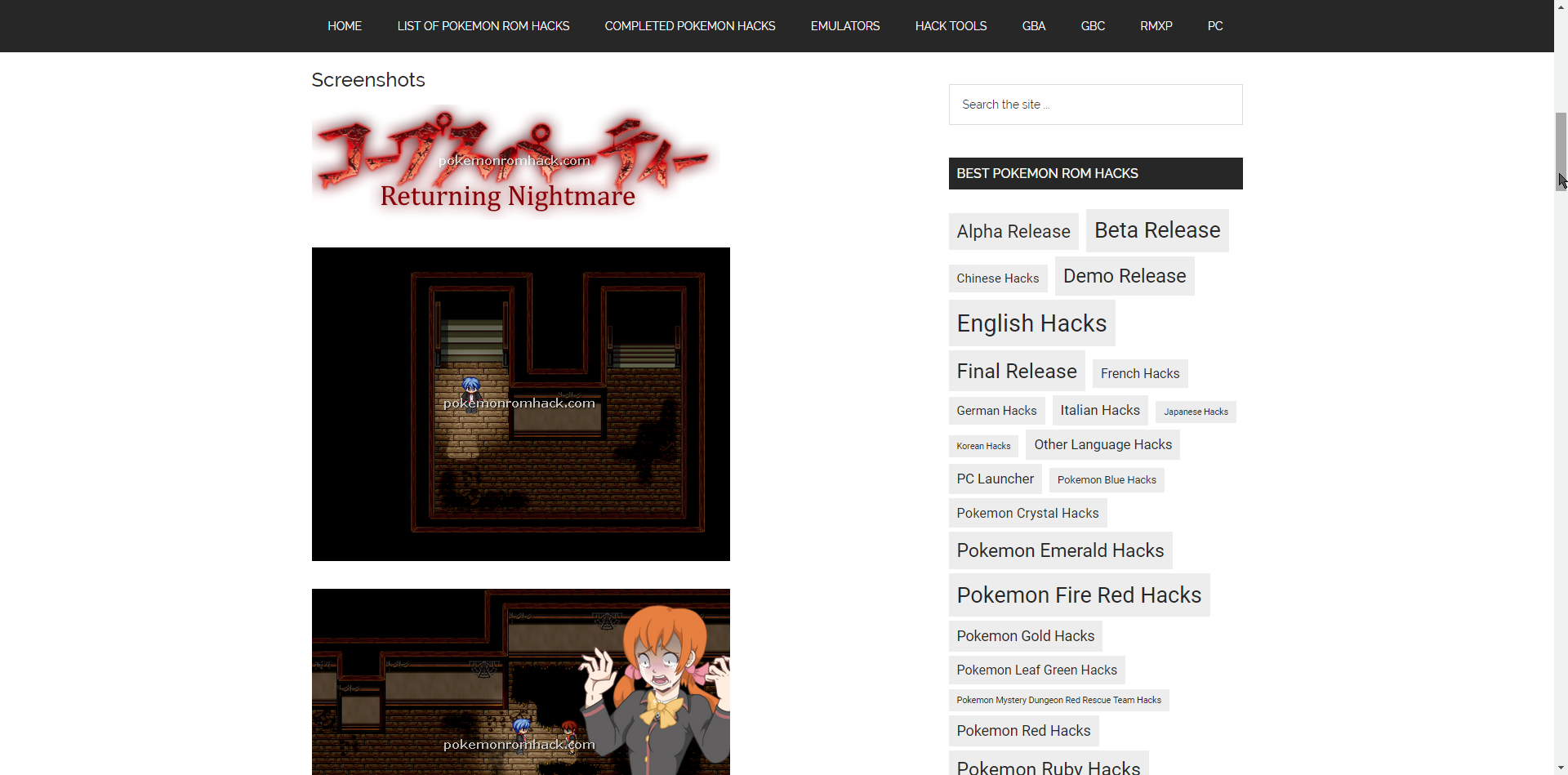The height and width of the screenshot is (775, 1568).
Task: Open the Final Release tag
Action: tap(1016, 372)
